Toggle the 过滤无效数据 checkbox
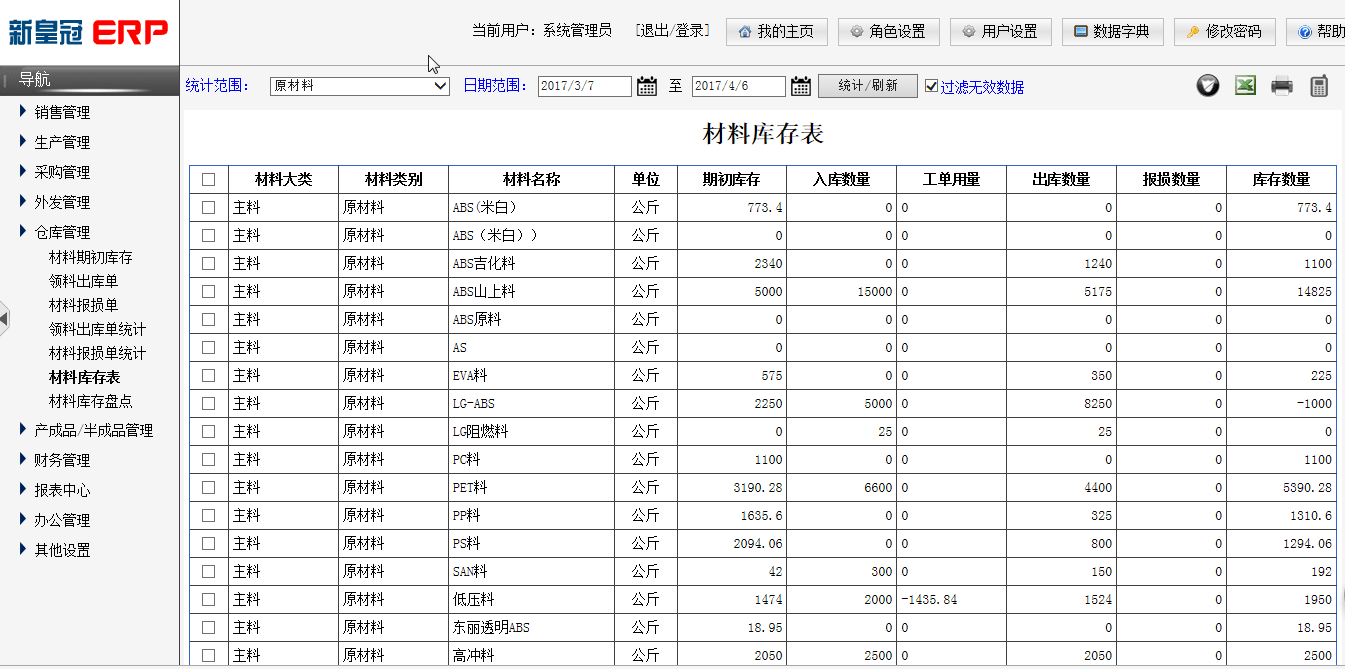 point(932,87)
